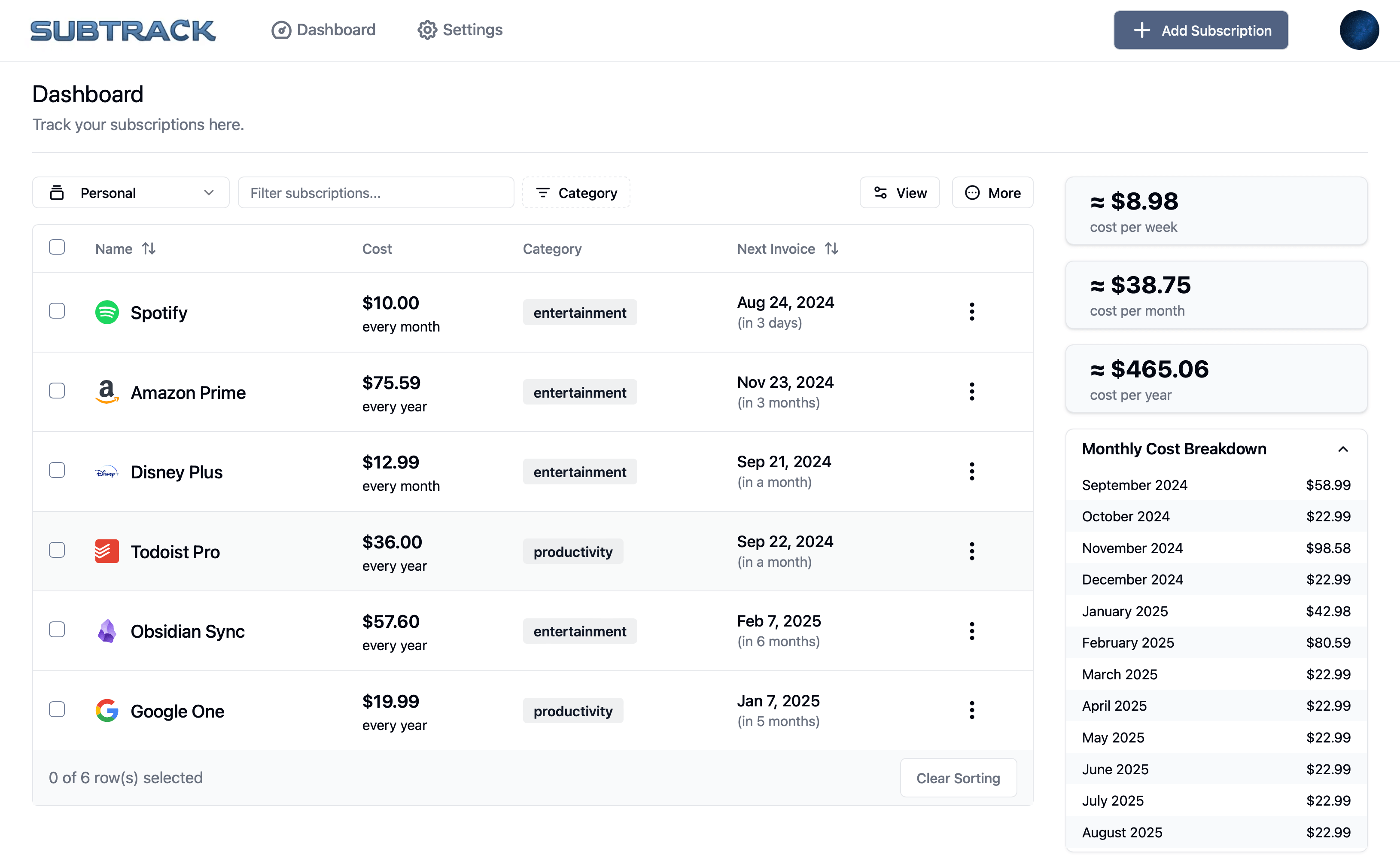Open the three-dot menu for Spotify
The height and width of the screenshot is (864, 1400).
click(971, 312)
